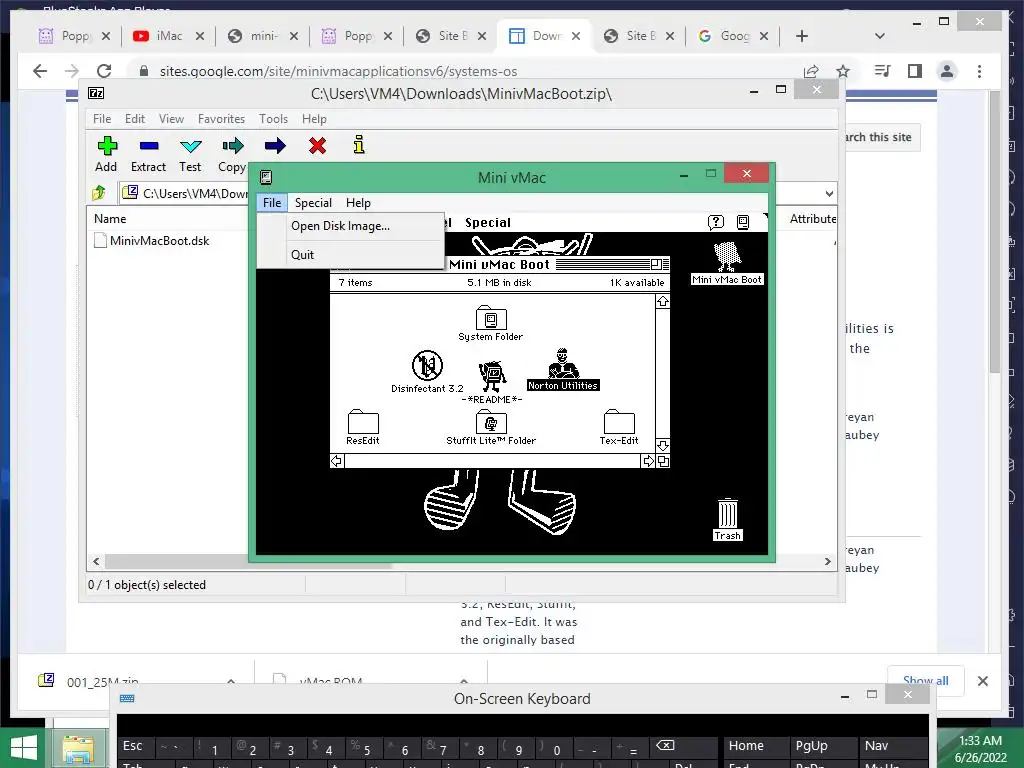Select the ResEdit folder icon
The height and width of the screenshot is (768, 1024).
point(363,428)
